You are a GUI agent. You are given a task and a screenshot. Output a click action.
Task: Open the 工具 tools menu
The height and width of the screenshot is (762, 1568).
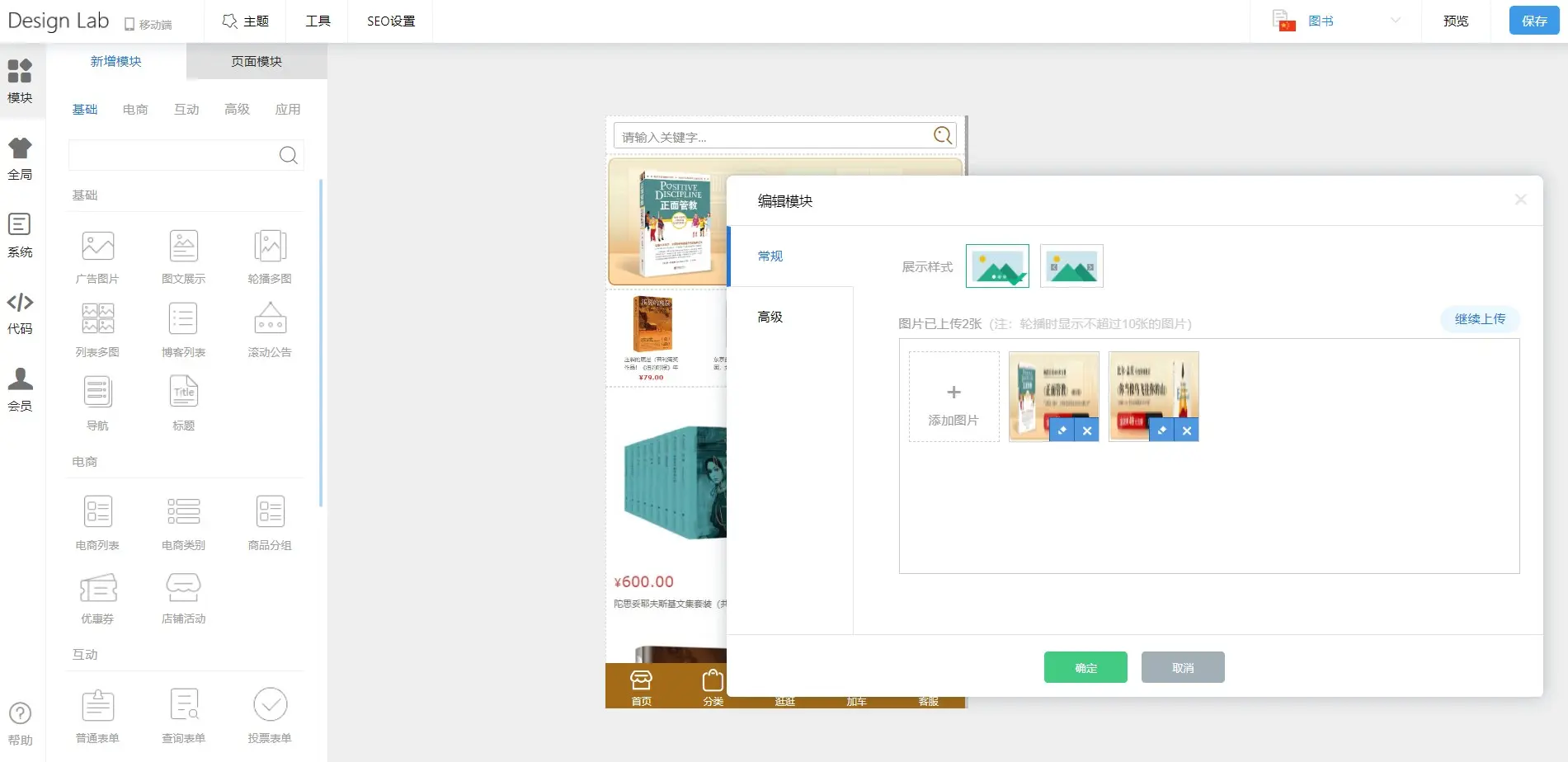[x=318, y=21]
